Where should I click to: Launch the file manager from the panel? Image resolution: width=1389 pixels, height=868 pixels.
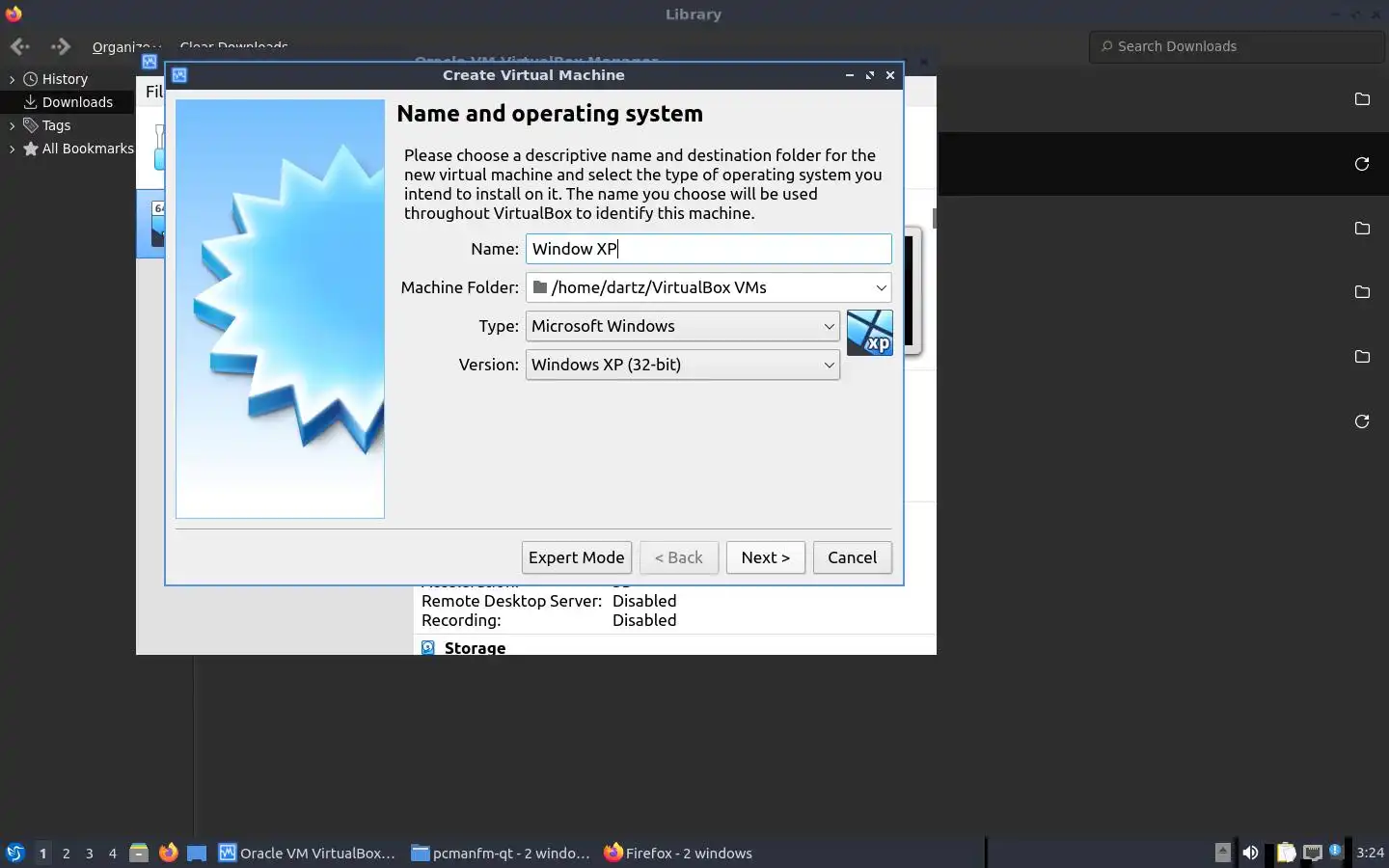click(x=139, y=853)
